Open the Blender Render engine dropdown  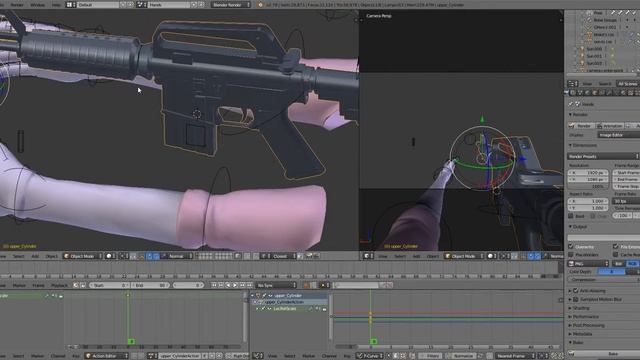pos(231,5)
